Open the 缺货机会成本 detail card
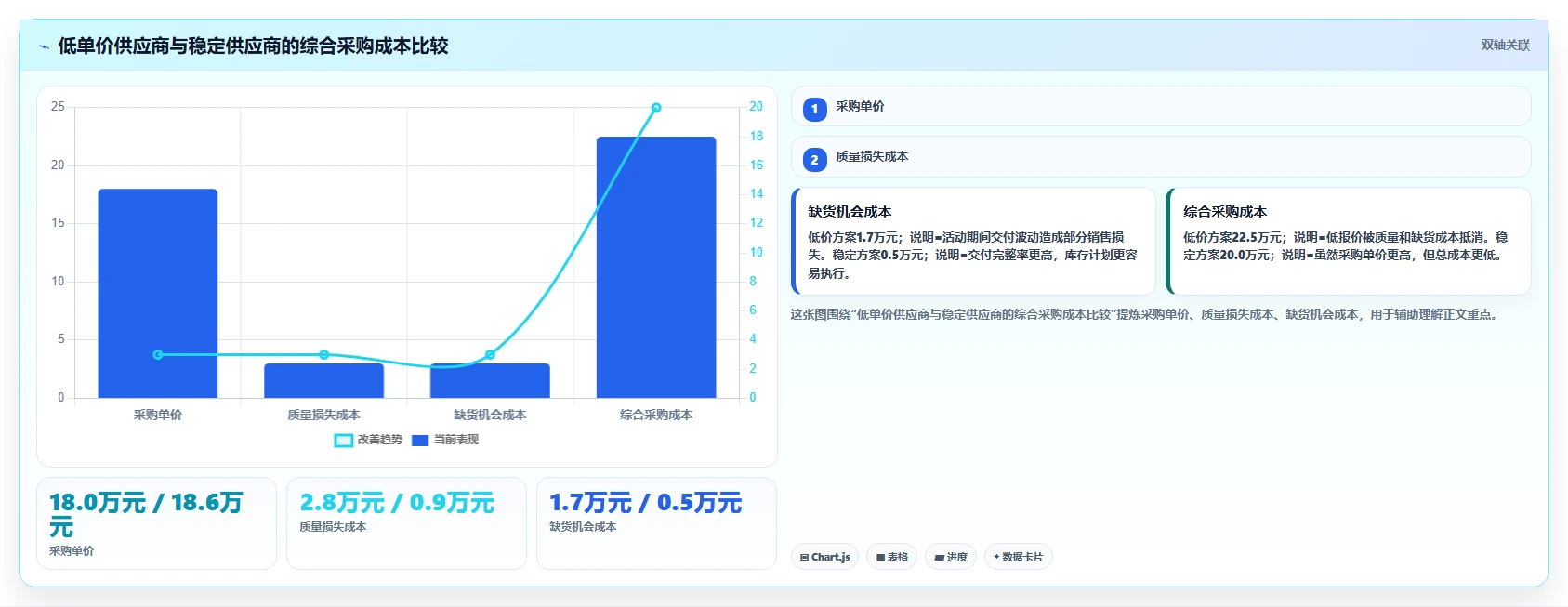The image size is (1568, 607). pos(973,242)
